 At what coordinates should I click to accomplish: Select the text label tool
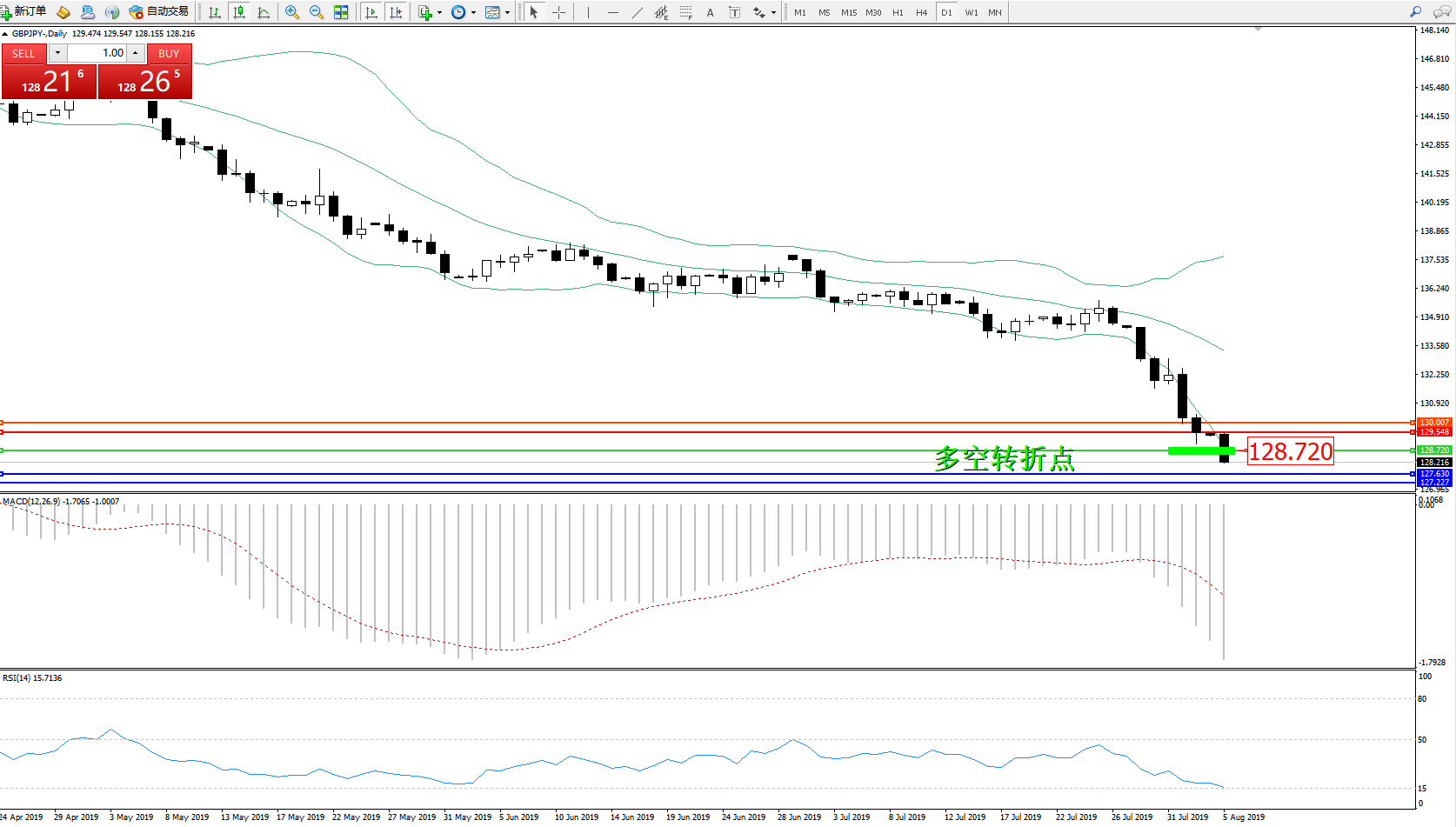point(735,12)
